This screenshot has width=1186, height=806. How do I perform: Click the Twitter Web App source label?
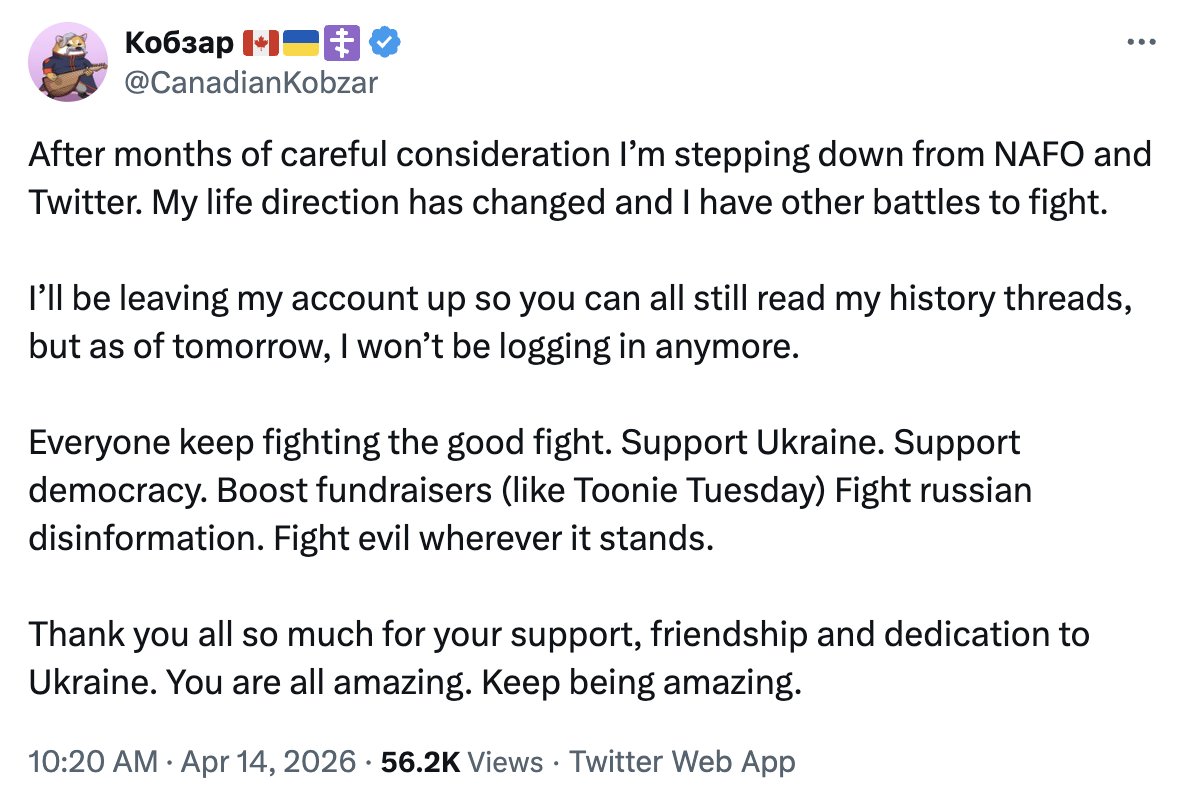click(x=682, y=762)
